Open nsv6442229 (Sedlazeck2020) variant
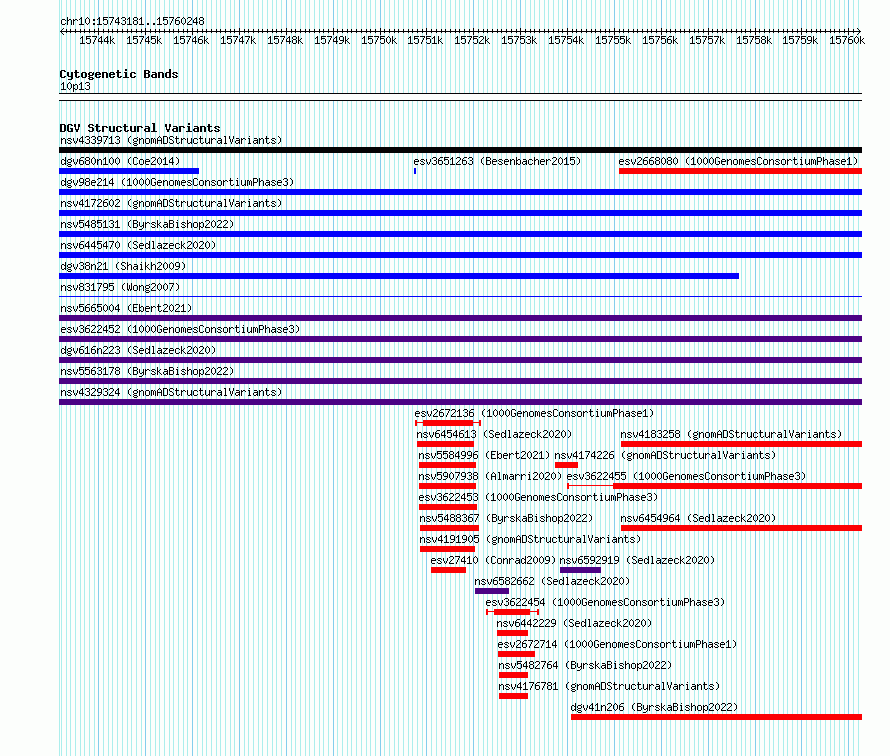Image resolution: width=890 pixels, height=756 pixels. 574,623
